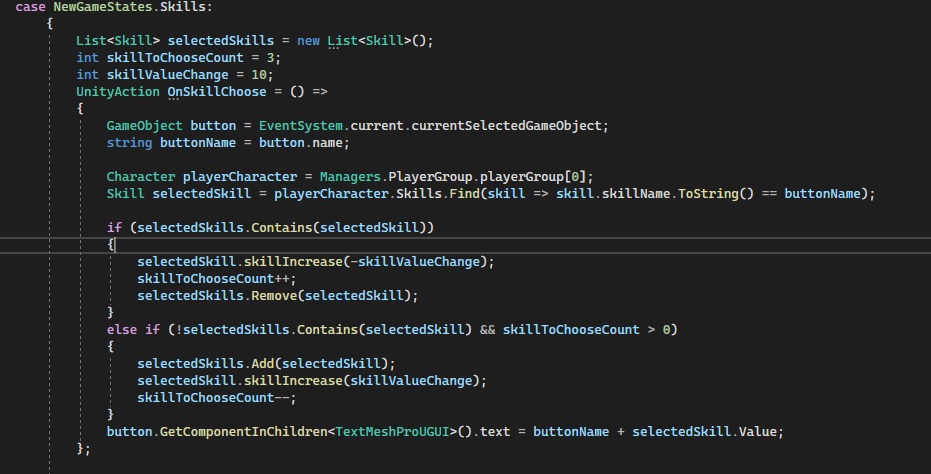Click 'Skill selectedSkill' declaration
The image size is (931, 474).
click(x=179, y=194)
